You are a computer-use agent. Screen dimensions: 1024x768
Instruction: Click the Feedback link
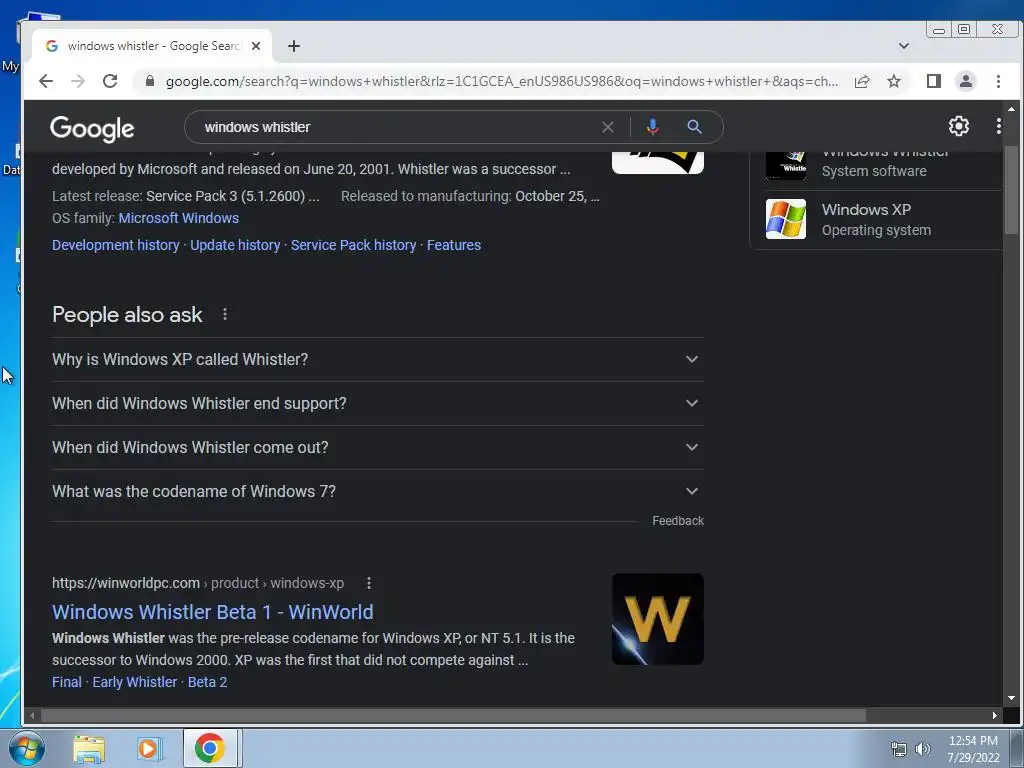pos(678,521)
